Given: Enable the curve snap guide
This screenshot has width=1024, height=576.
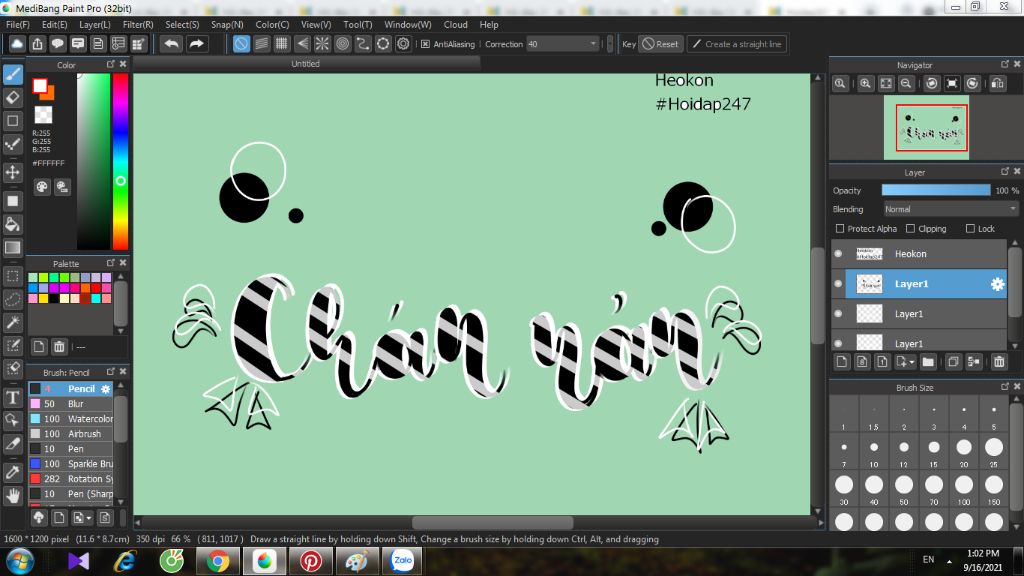Looking at the screenshot, I should tap(362, 44).
